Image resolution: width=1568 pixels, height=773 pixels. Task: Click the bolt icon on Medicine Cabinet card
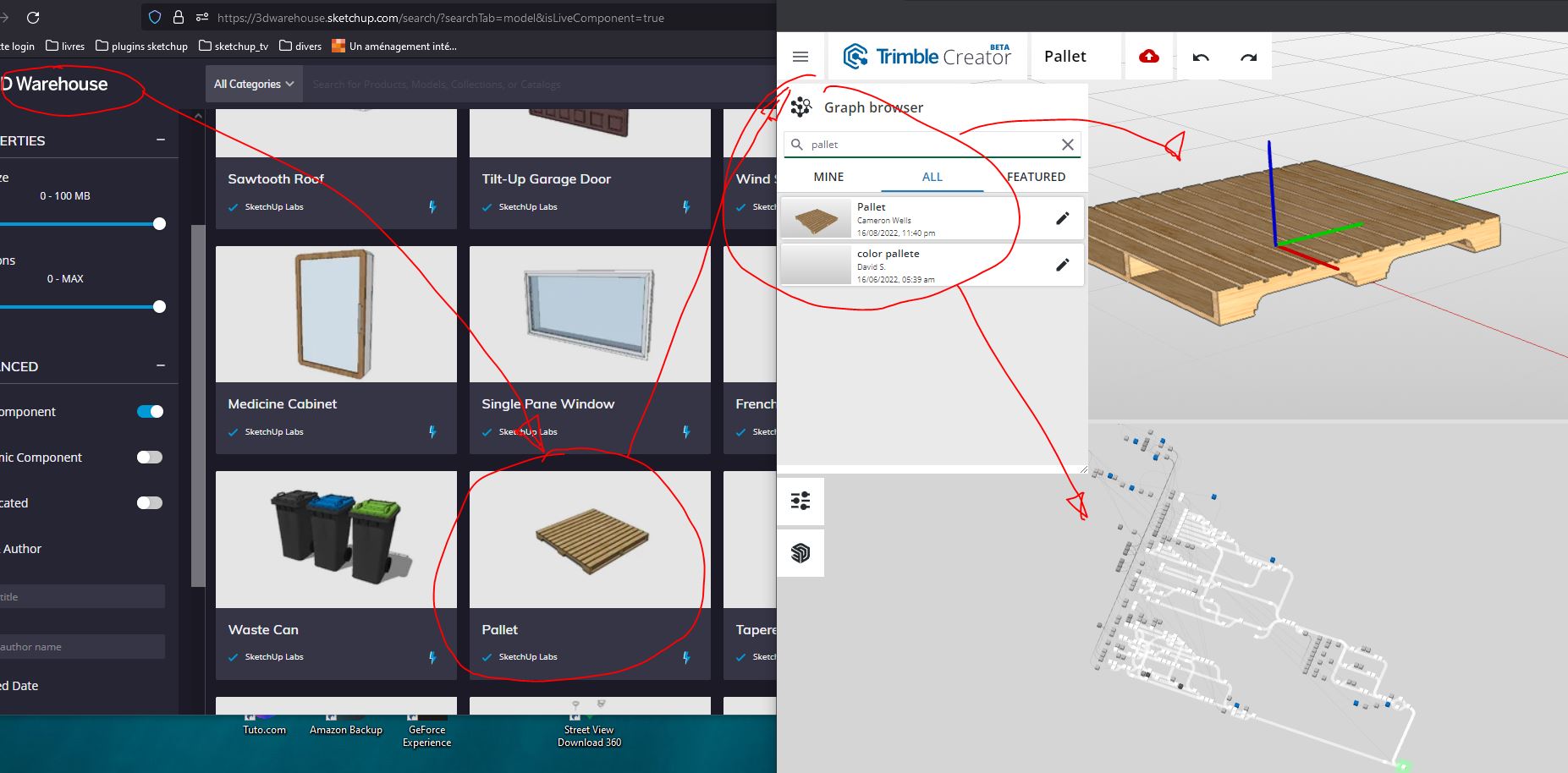[x=432, y=431]
